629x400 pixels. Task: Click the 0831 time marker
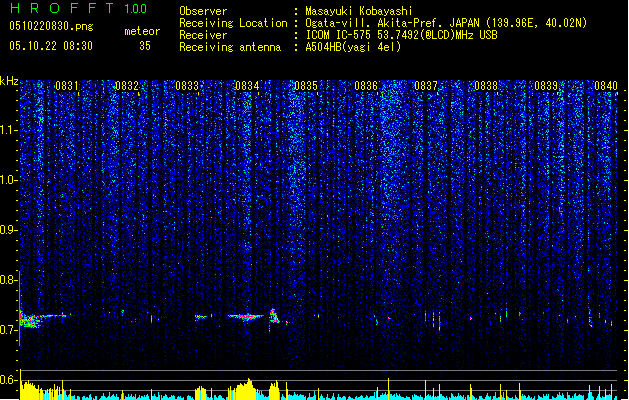67,86
